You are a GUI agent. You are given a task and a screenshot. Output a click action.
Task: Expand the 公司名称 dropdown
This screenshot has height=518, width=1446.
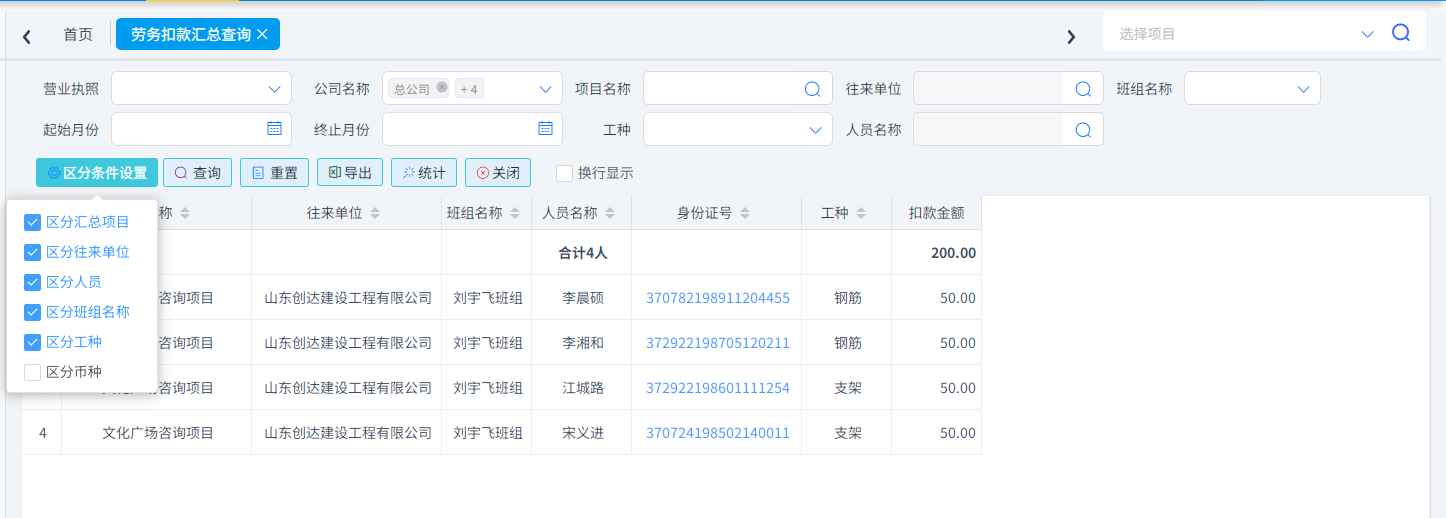(545, 89)
